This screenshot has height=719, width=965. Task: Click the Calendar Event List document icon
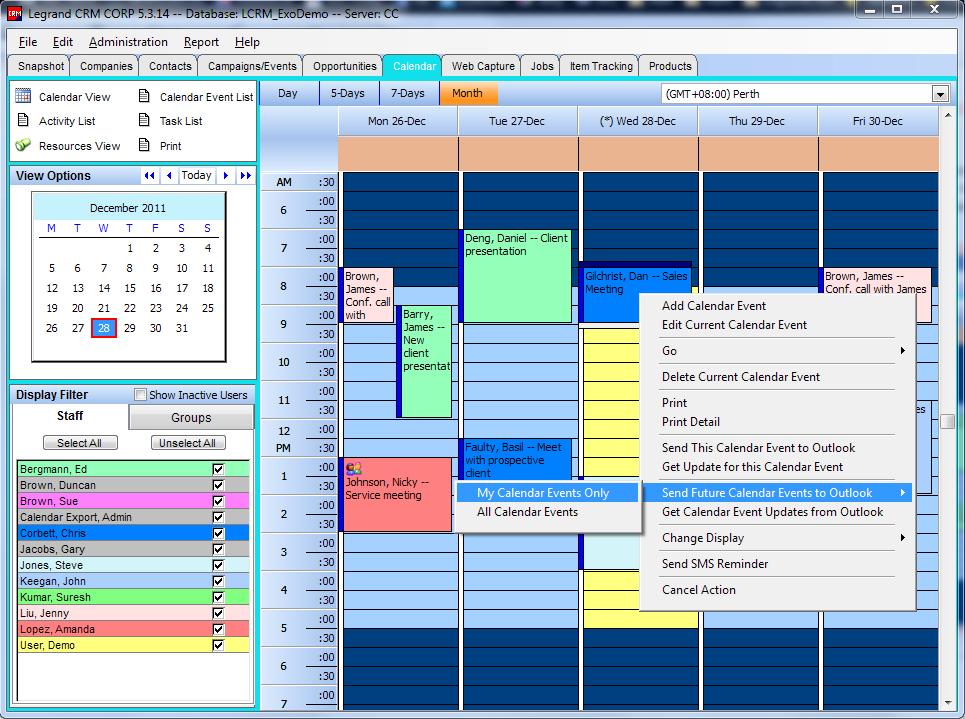coord(144,96)
